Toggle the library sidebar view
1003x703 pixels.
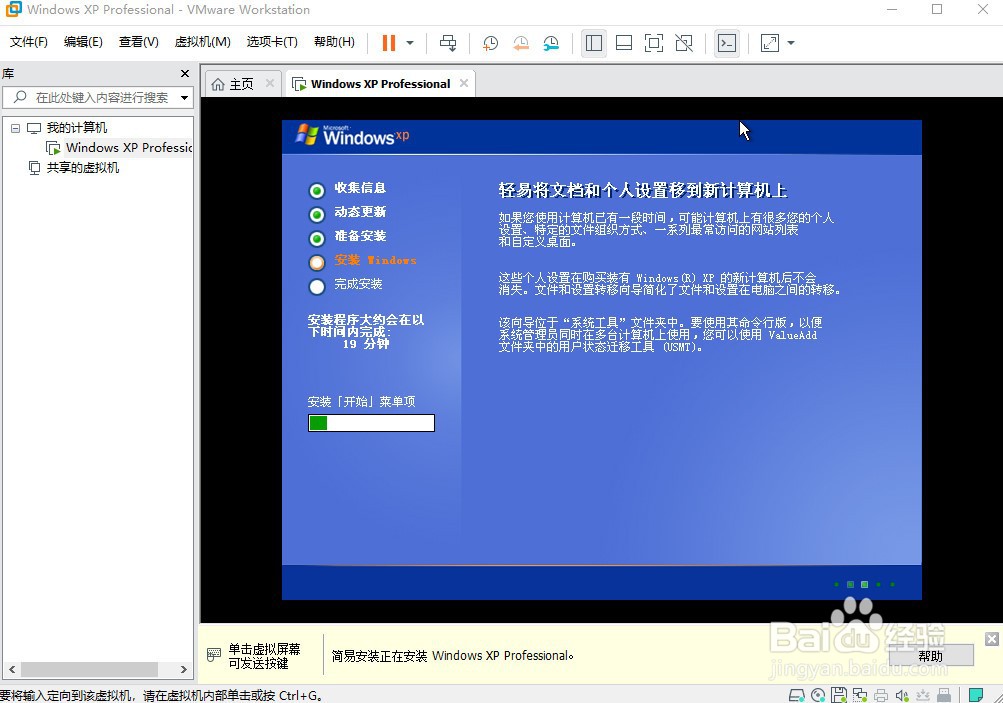[x=594, y=43]
